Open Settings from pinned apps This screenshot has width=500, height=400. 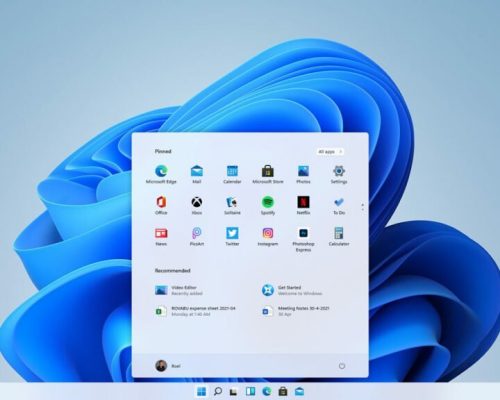[339, 174]
